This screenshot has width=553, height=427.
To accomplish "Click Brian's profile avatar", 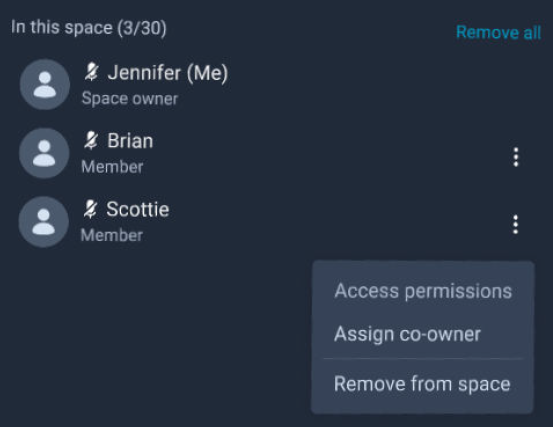I will pos(44,153).
